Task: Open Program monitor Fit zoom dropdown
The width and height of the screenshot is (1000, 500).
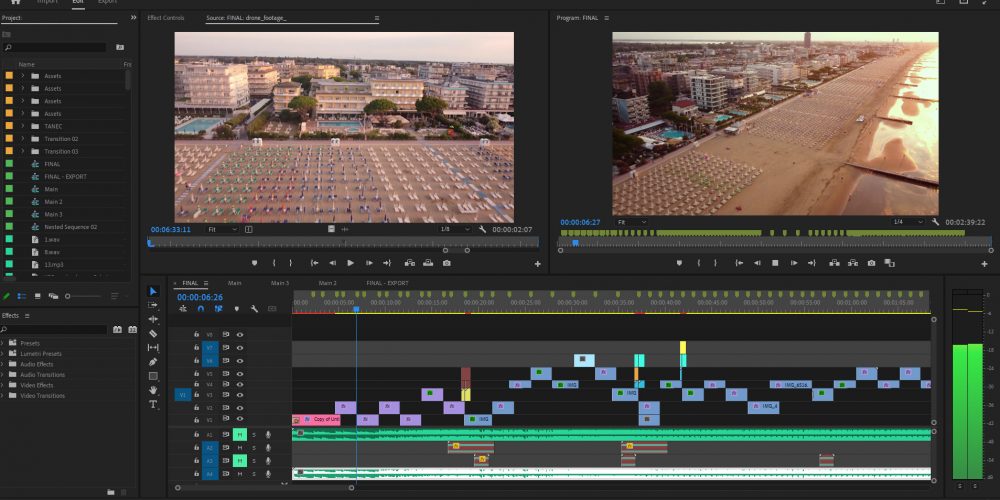Action: click(x=631, y=222)
